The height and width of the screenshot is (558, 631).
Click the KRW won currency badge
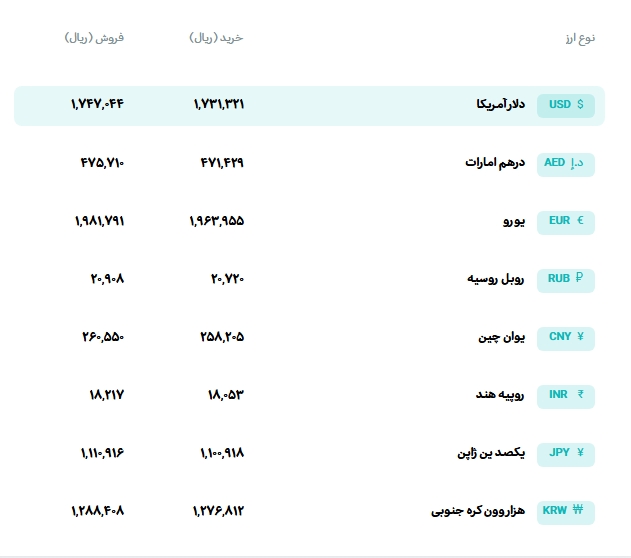pyautogui.click(x=566, y=512)
